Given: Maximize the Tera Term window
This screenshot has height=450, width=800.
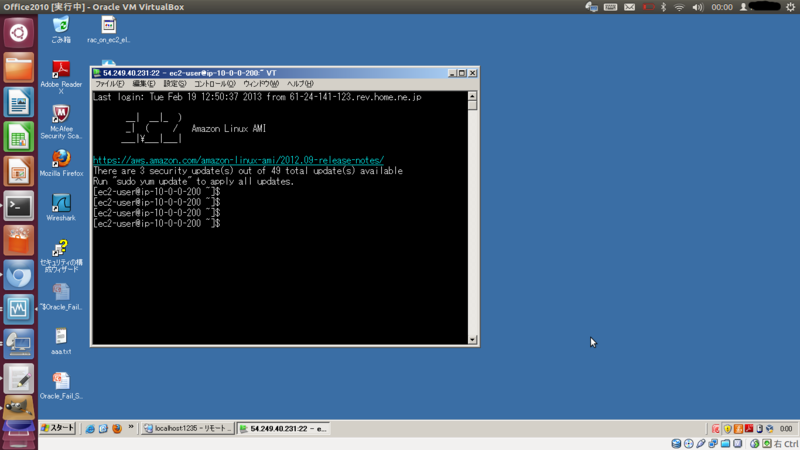Looking at the screenshot, I should tap(462, 73).
